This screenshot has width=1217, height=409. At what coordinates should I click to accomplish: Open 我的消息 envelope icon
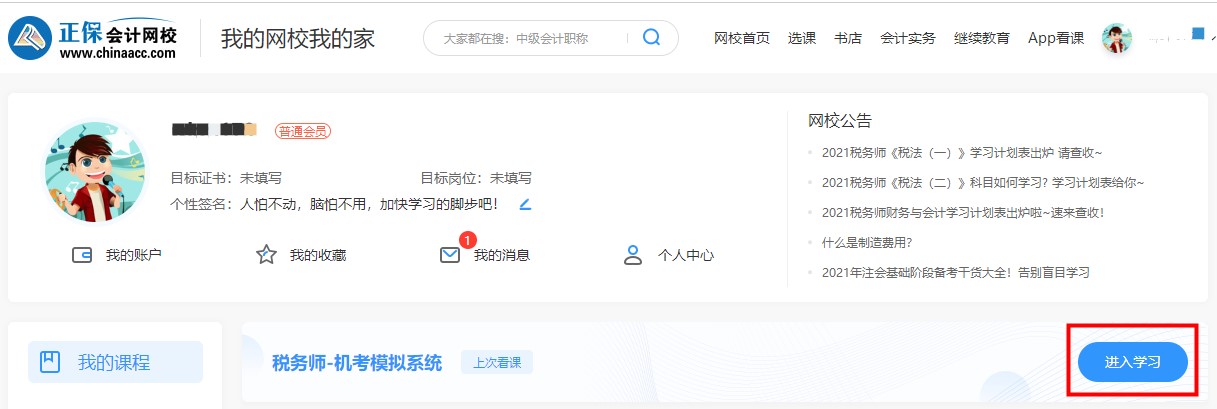(450, 255)
